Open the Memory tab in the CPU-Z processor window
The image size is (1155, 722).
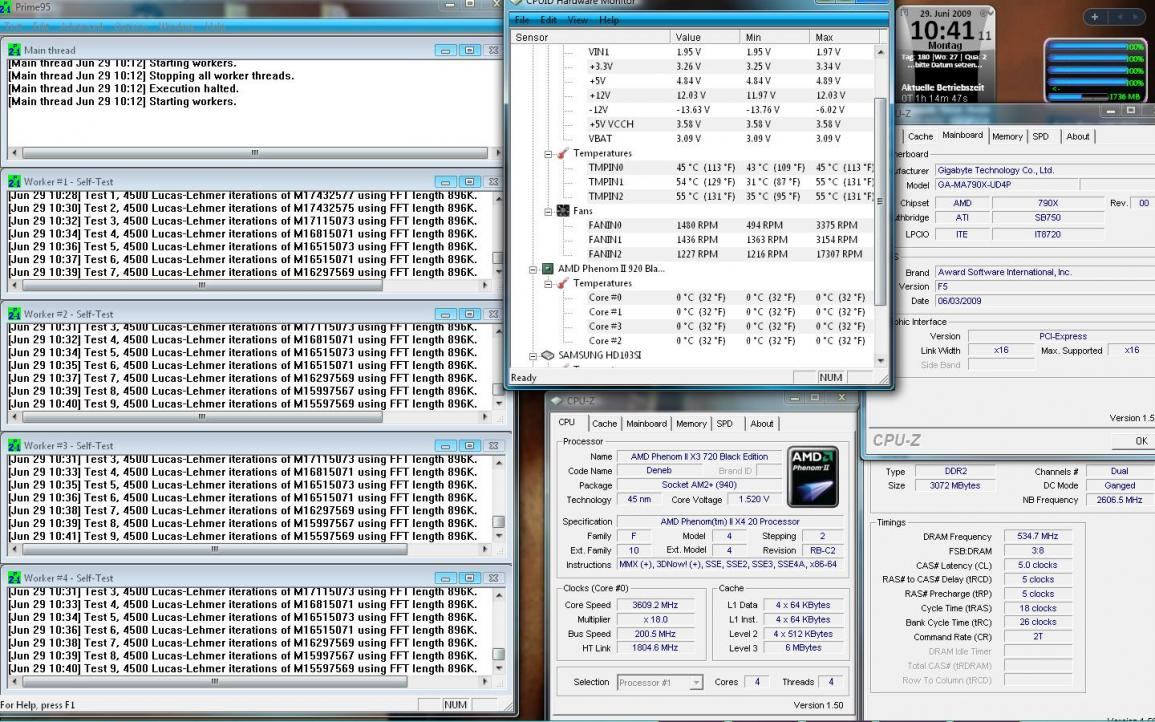point(691,424)
